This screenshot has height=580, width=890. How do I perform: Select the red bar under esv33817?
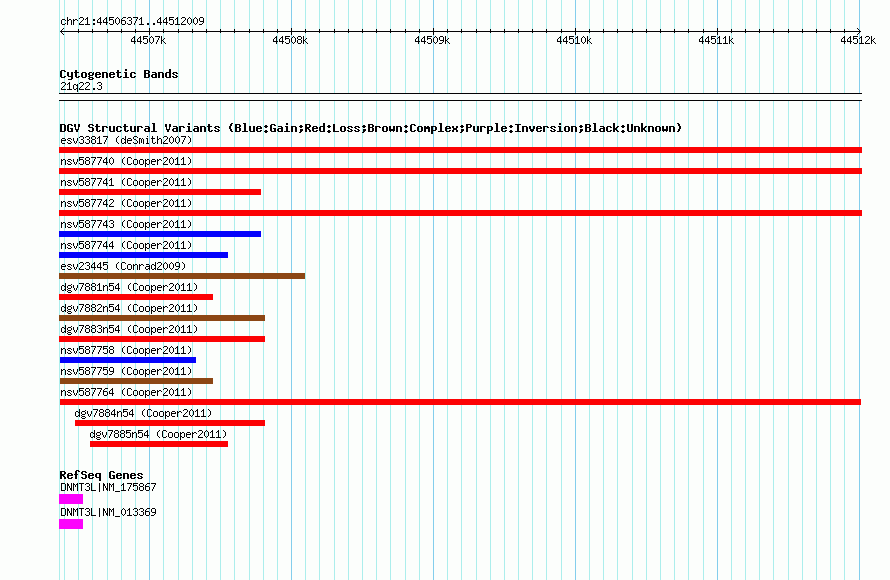[460, 150]
